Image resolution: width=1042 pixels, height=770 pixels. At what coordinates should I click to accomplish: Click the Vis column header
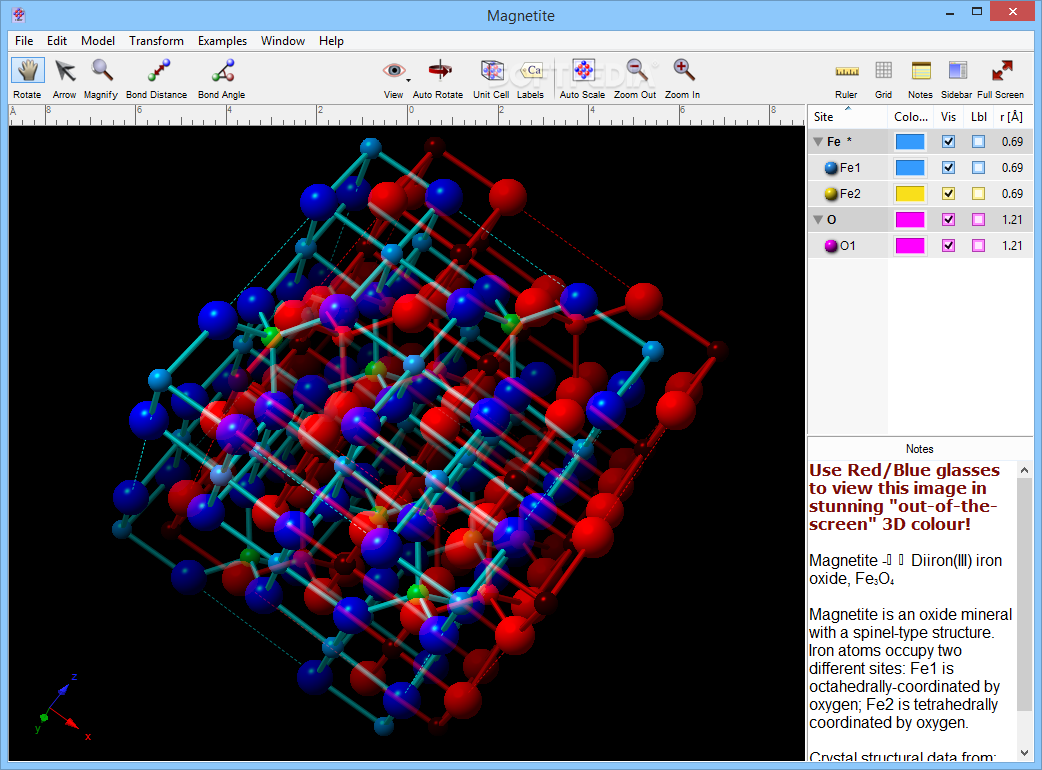tap(948, 116)
